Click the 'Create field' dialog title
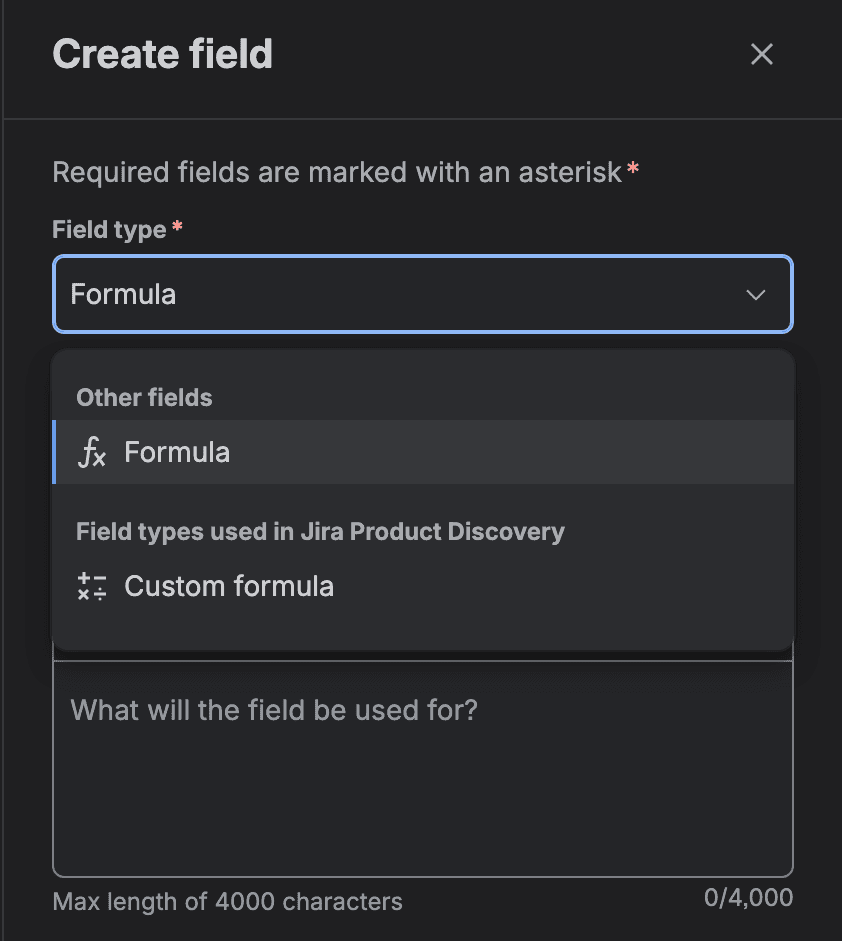Screen dimensions: 842x941 [162, 54]
